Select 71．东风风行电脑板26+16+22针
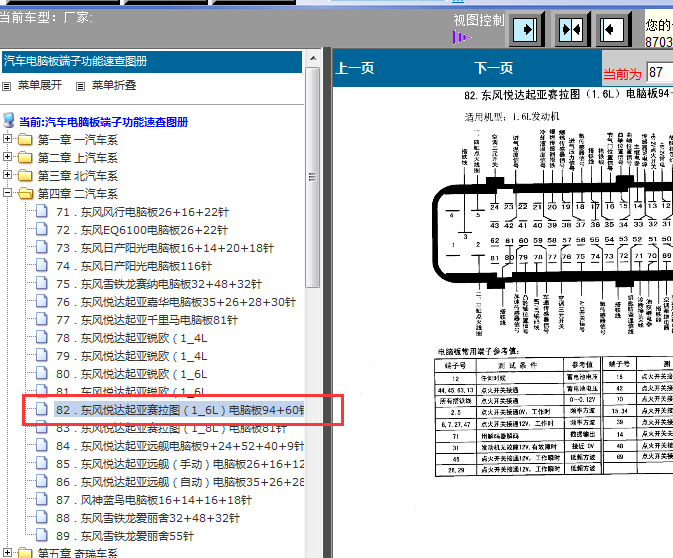The image size is (673, 558). point(142,212)
